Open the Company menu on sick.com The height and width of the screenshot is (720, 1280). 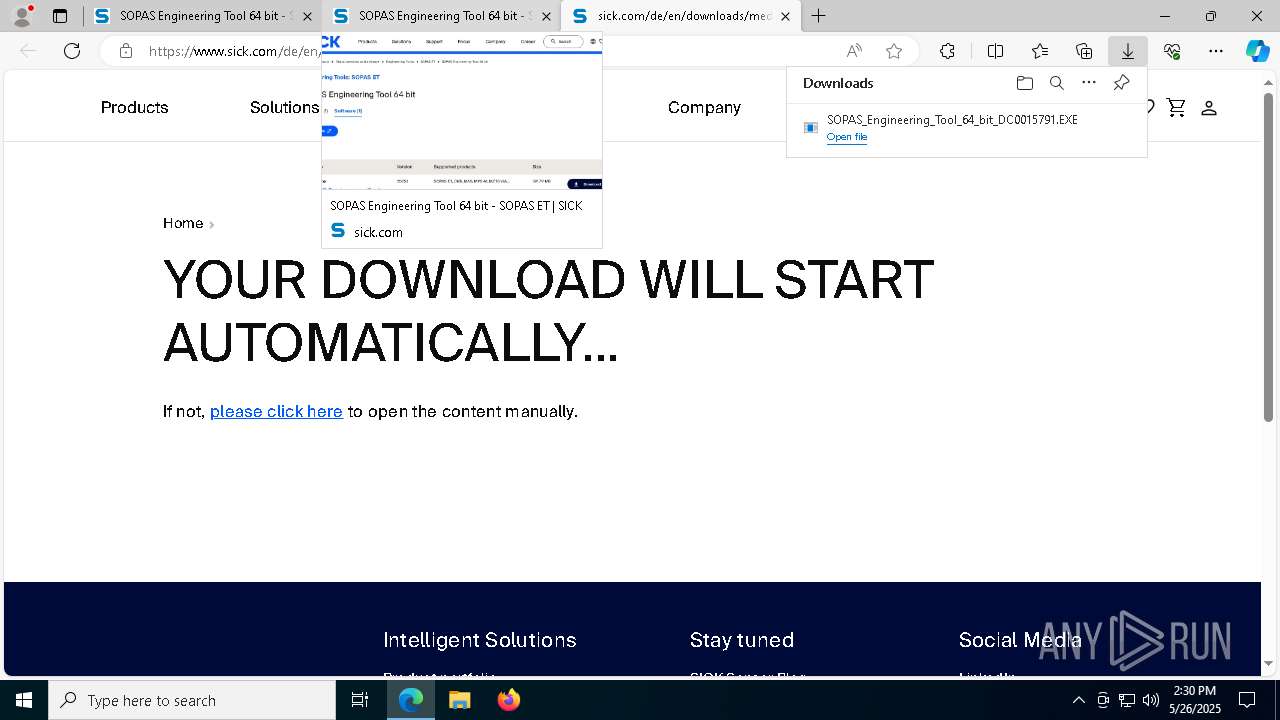pyautogui.click(x=704, y=107)
